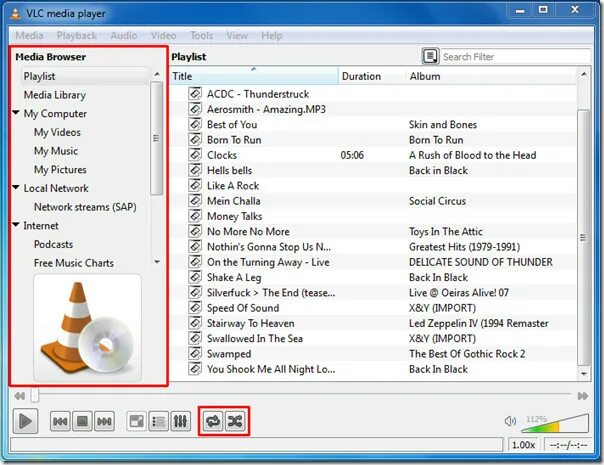The height and width of the screenshot is (465, 604).
Task: Focus the Search Filter field
Action: click(515, 57)
